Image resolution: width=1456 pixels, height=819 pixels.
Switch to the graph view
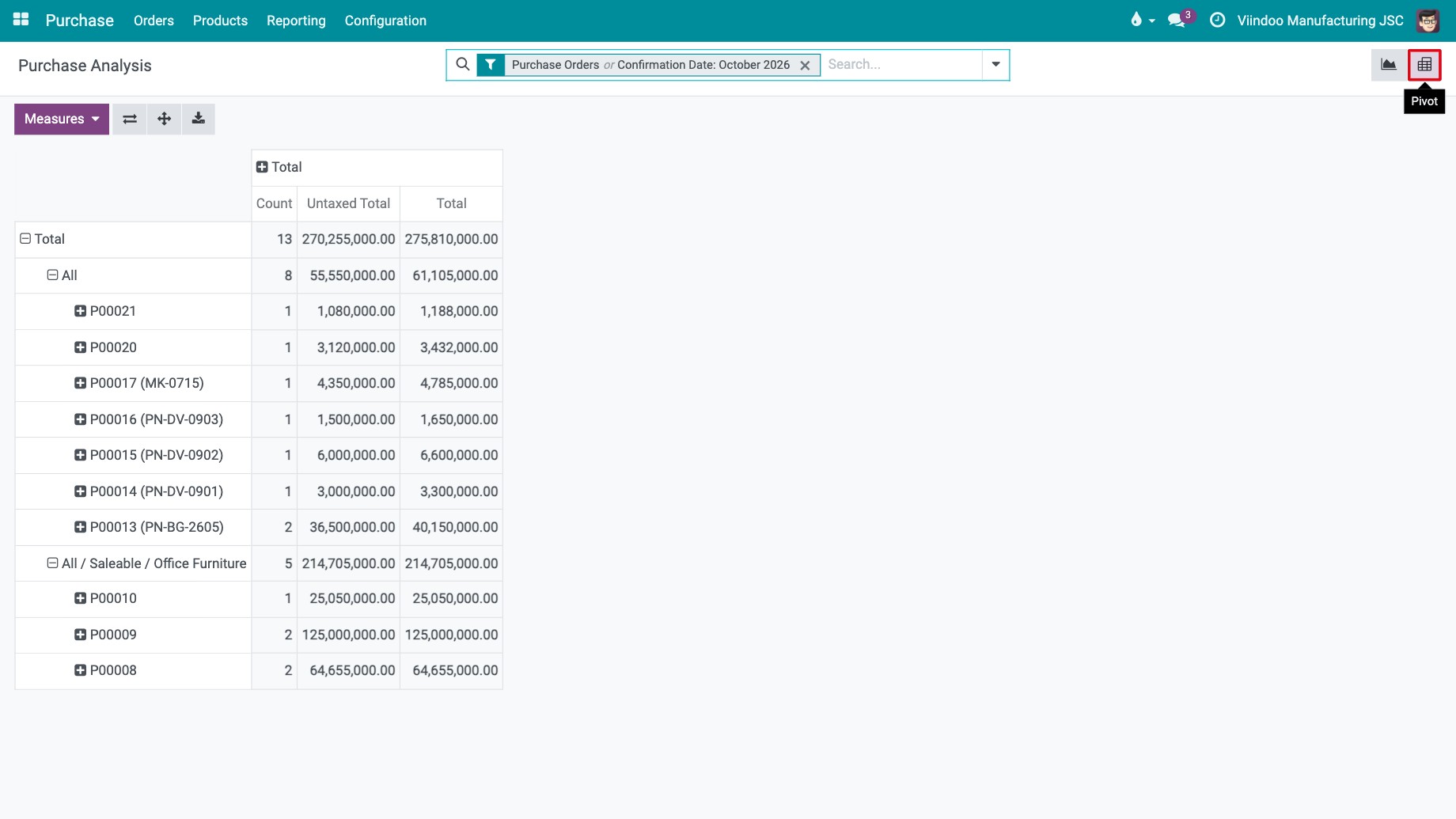[1389, 65]
